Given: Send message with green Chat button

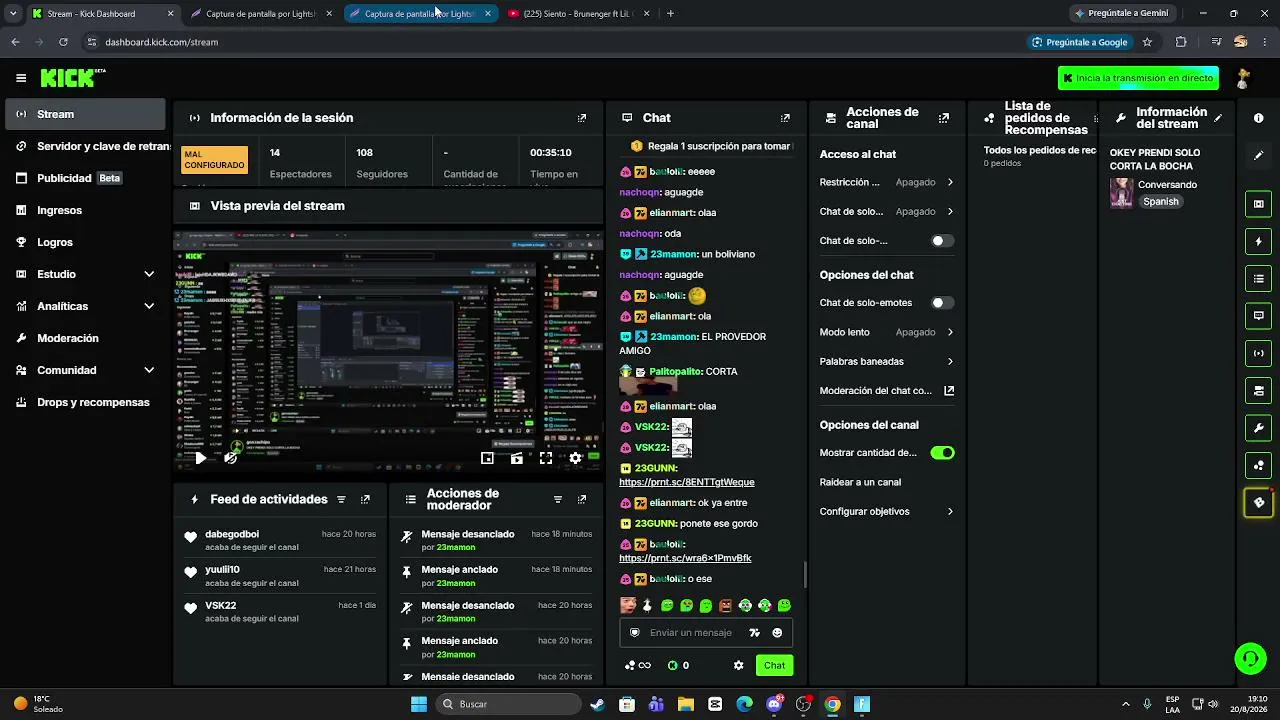Looking at the screenshot, I should tap(774, 665).
